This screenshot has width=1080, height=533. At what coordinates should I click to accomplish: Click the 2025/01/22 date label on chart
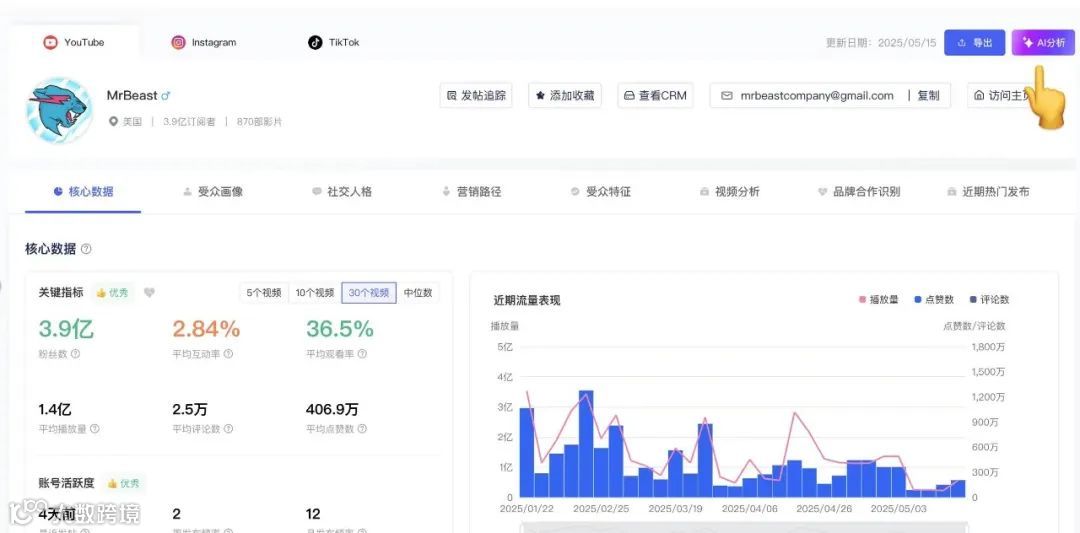(528, 510)
